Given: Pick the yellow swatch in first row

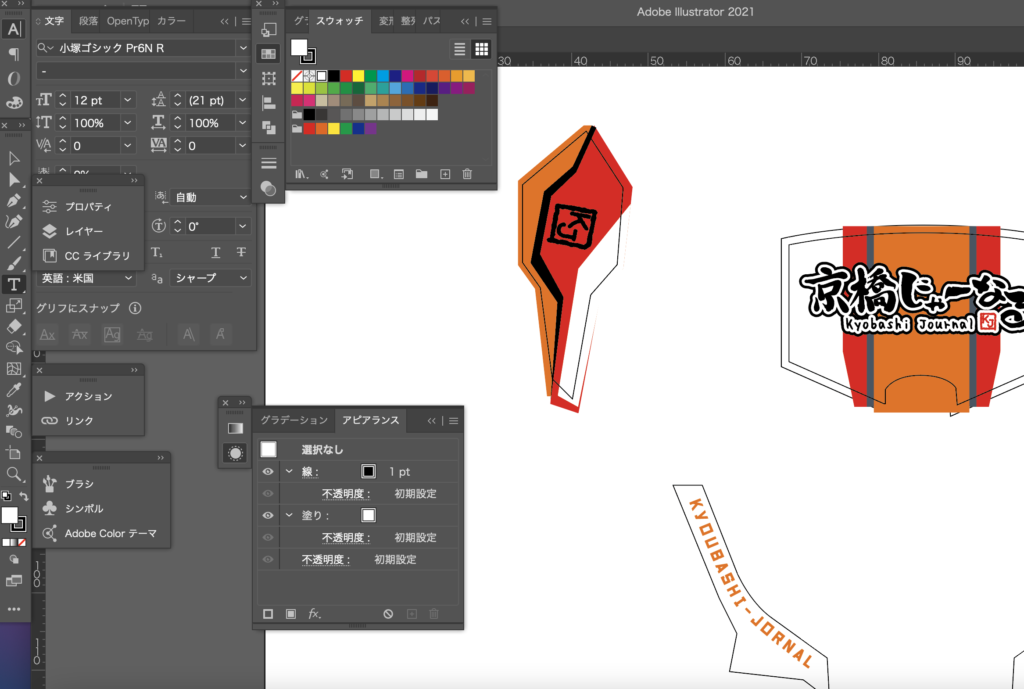Looking at the screenshot, I should (x=359, y=76).
